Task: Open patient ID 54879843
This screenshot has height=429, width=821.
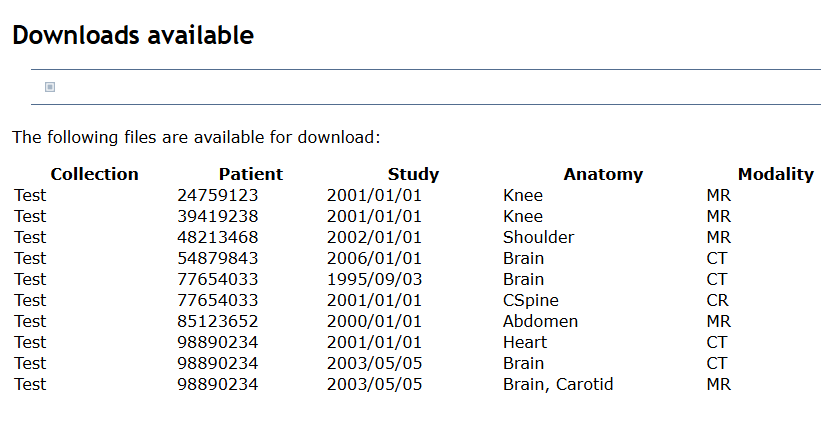Action: coord(218,258)
